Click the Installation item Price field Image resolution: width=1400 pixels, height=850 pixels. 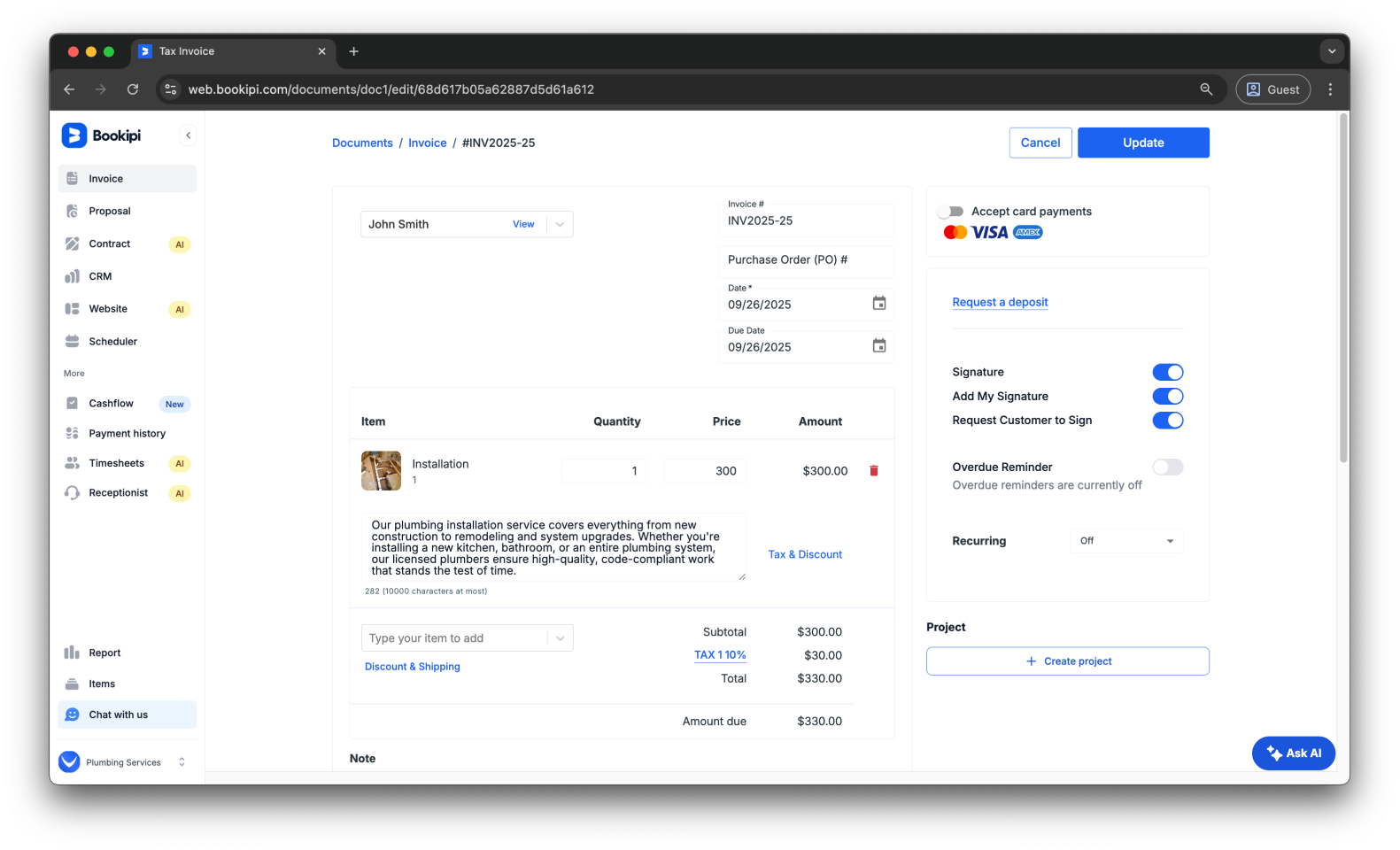(x=705, y=471)
